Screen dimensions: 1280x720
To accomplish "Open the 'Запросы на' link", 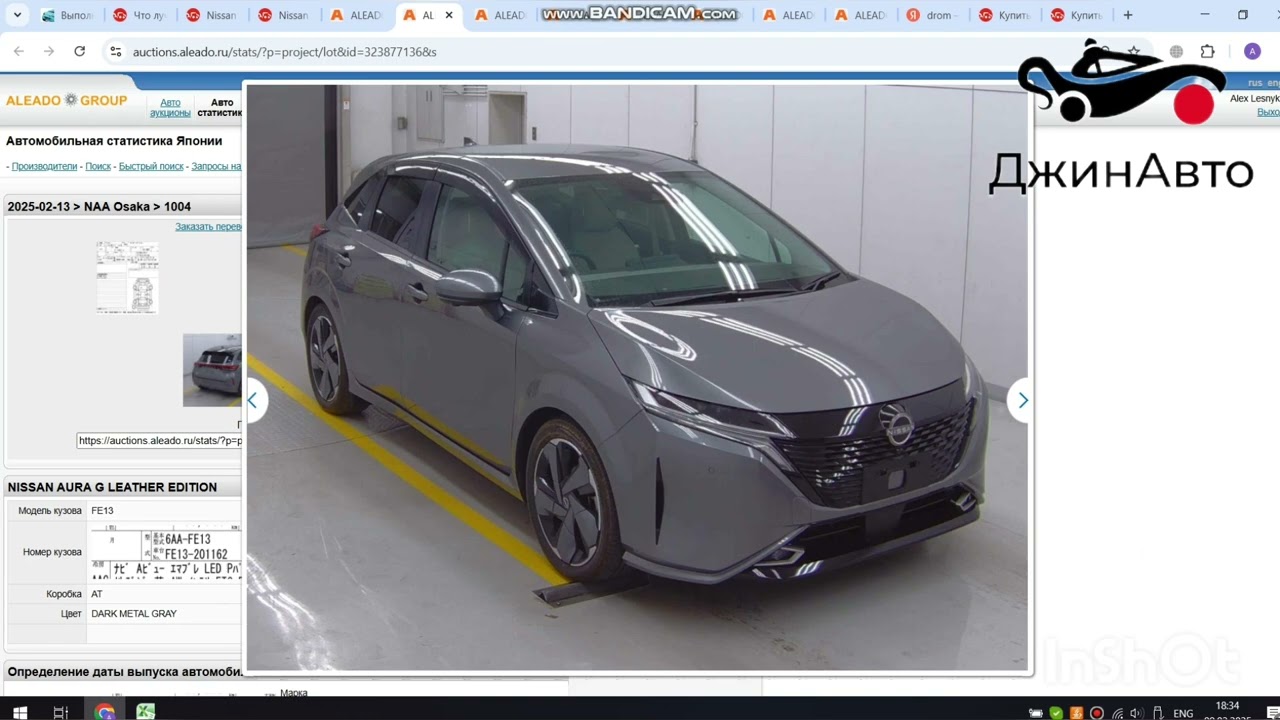I will coord(216,166).
